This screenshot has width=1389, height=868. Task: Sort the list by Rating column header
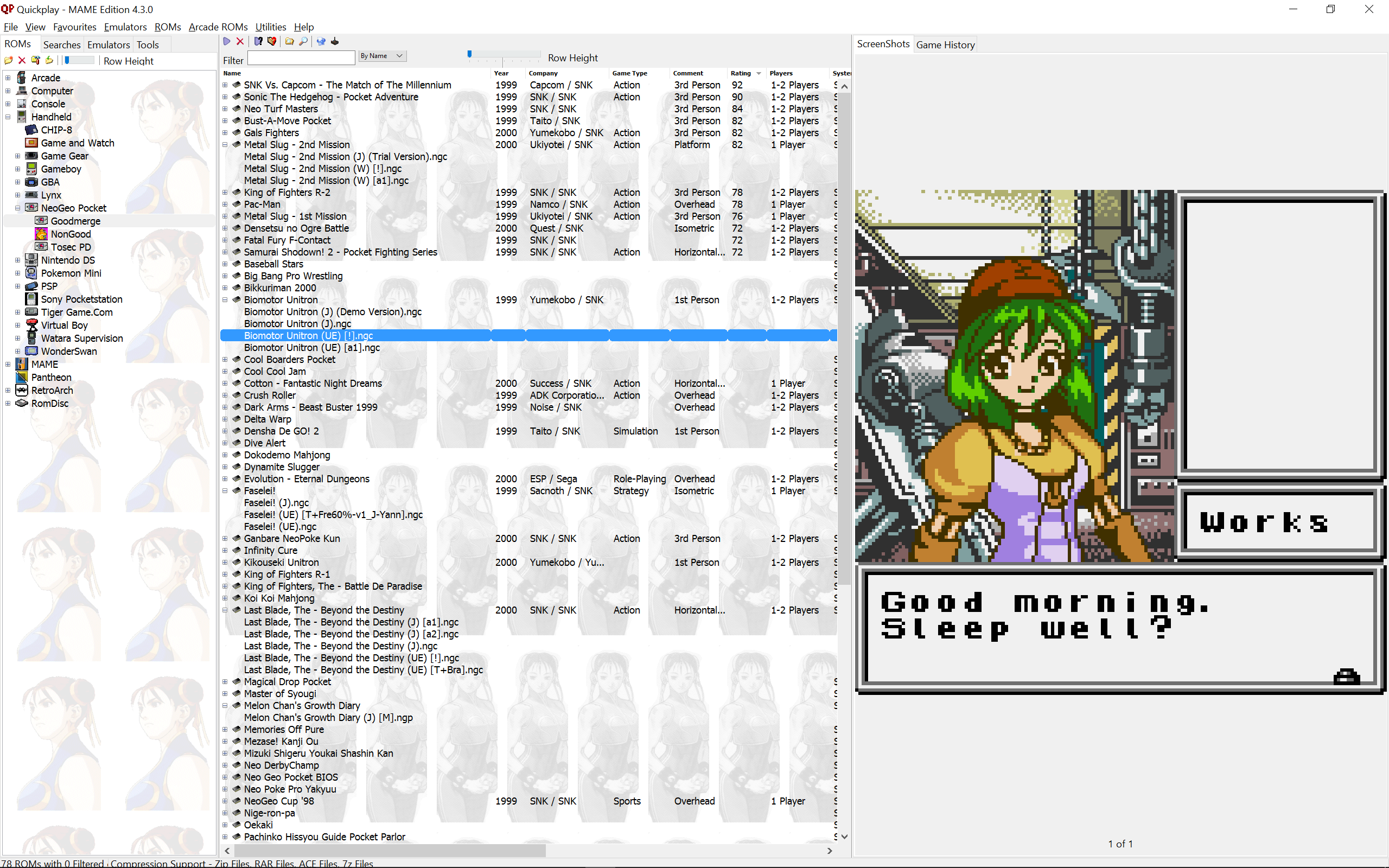tap(741, 73)
